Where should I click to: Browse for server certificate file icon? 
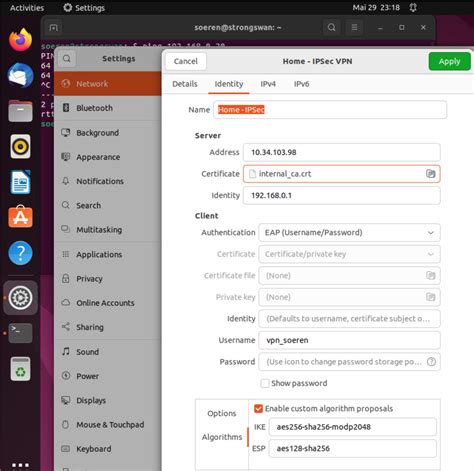click(x=430, y=174)
